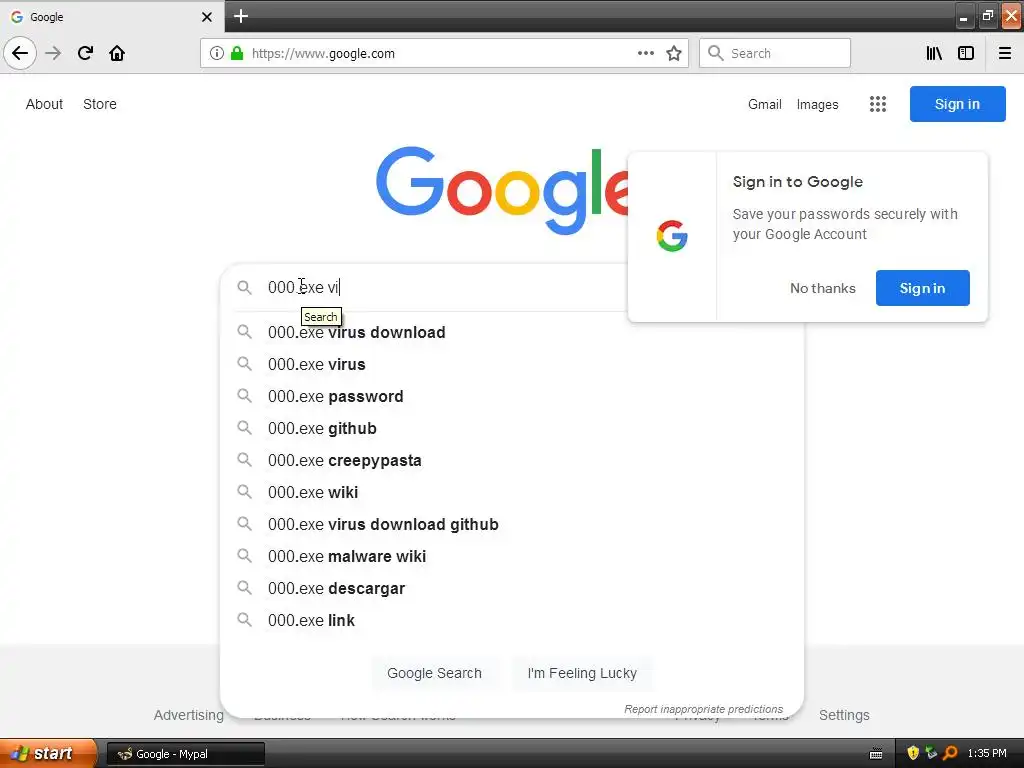Screen dimensions: 1024x768
Task: Click the magnifier in browser search bar
Action: coord(716,53)
